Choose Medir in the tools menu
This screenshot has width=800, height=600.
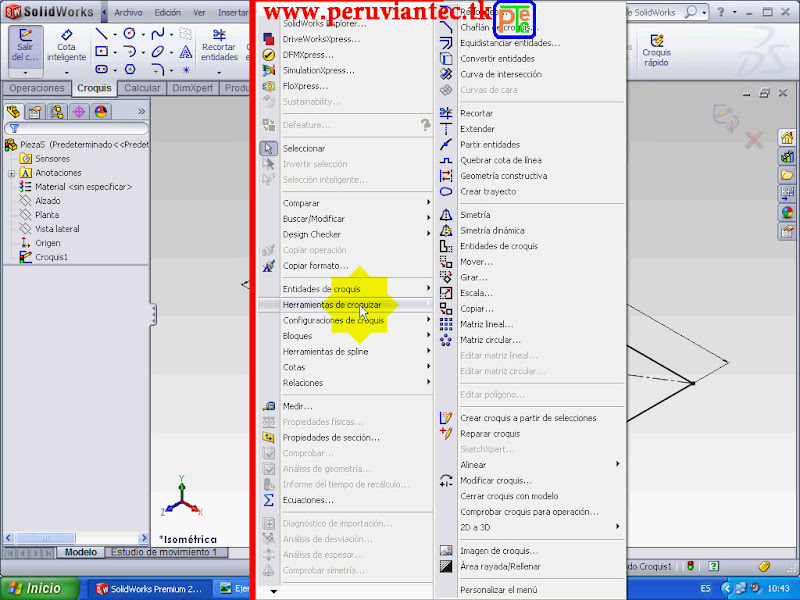point(345,406)
